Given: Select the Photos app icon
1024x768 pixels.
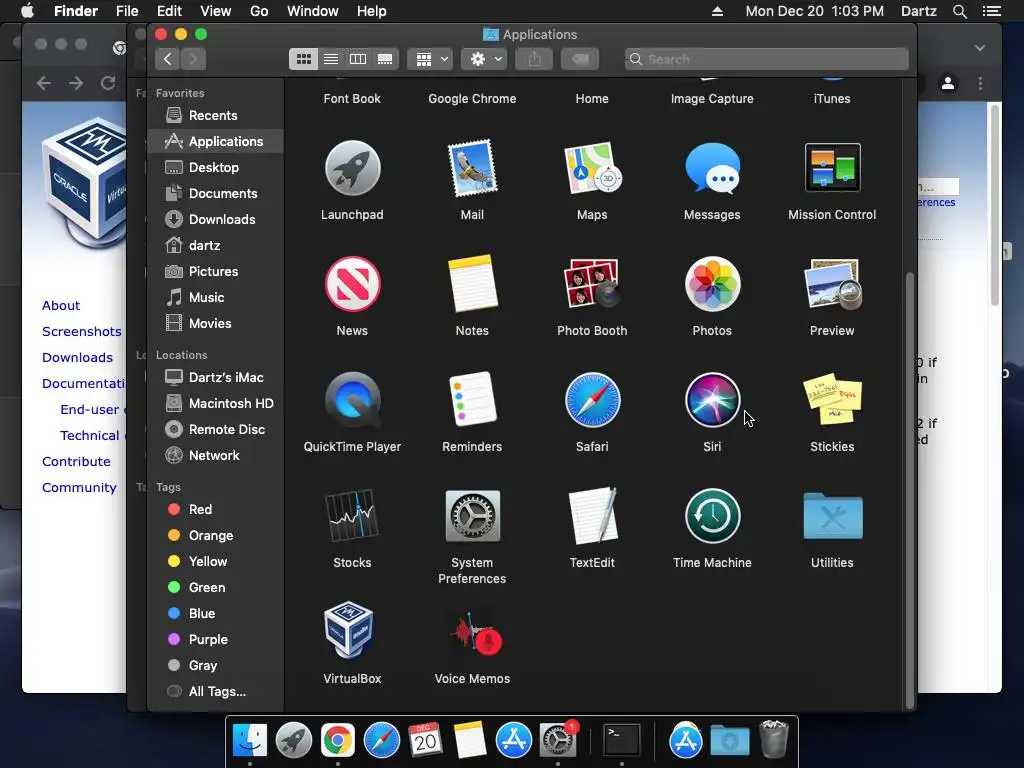Looking at the screenshot, I should (712, 284).
